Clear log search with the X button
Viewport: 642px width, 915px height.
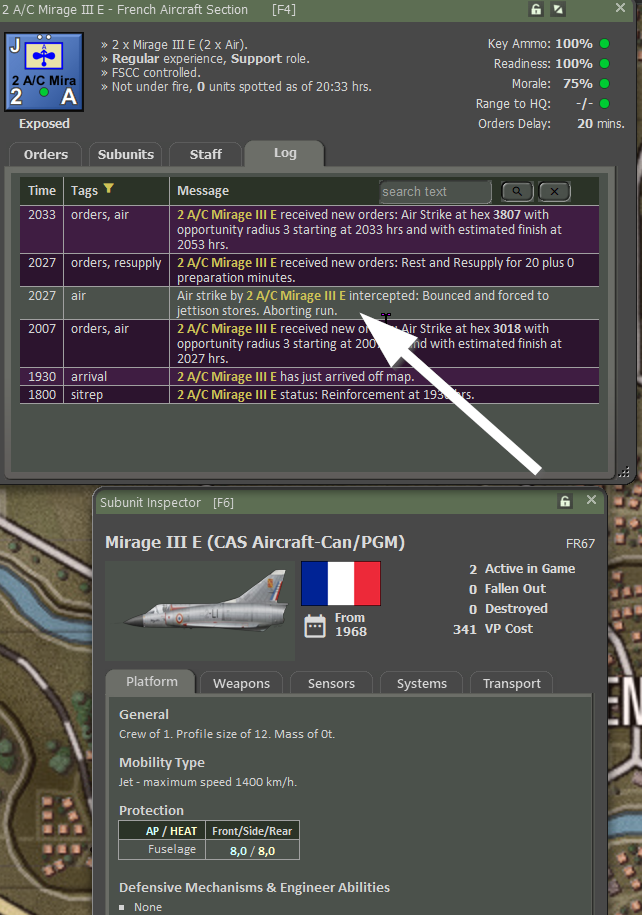point(554,191)
